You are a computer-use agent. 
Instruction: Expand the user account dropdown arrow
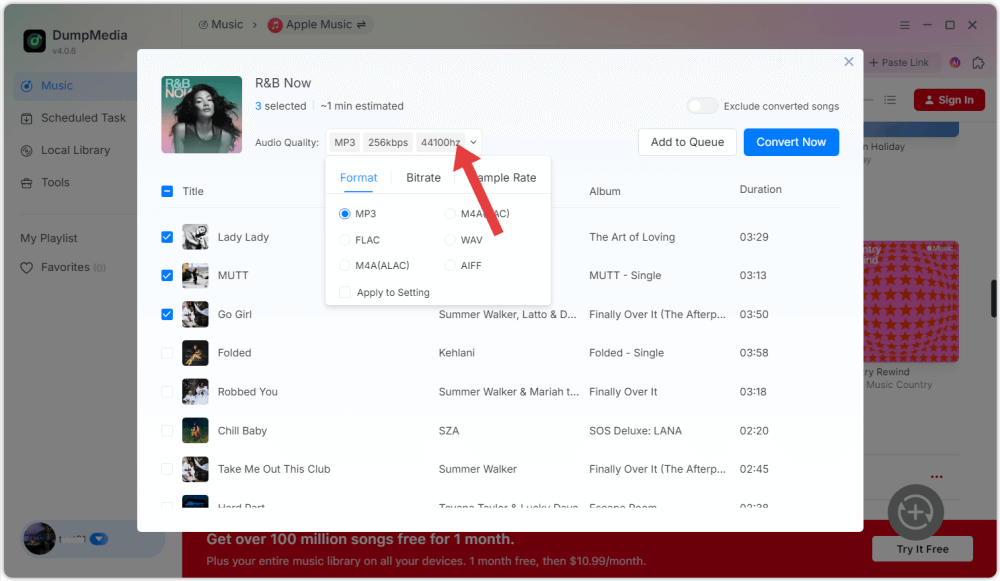(98, 539)
